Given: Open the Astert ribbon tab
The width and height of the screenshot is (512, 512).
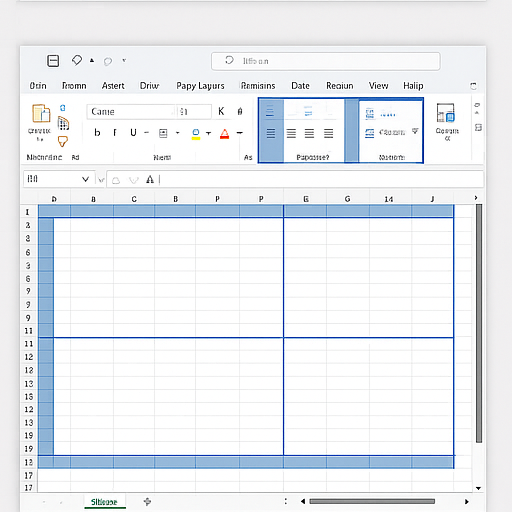Looking at the screenshot, I should click(x=113, y=86).
